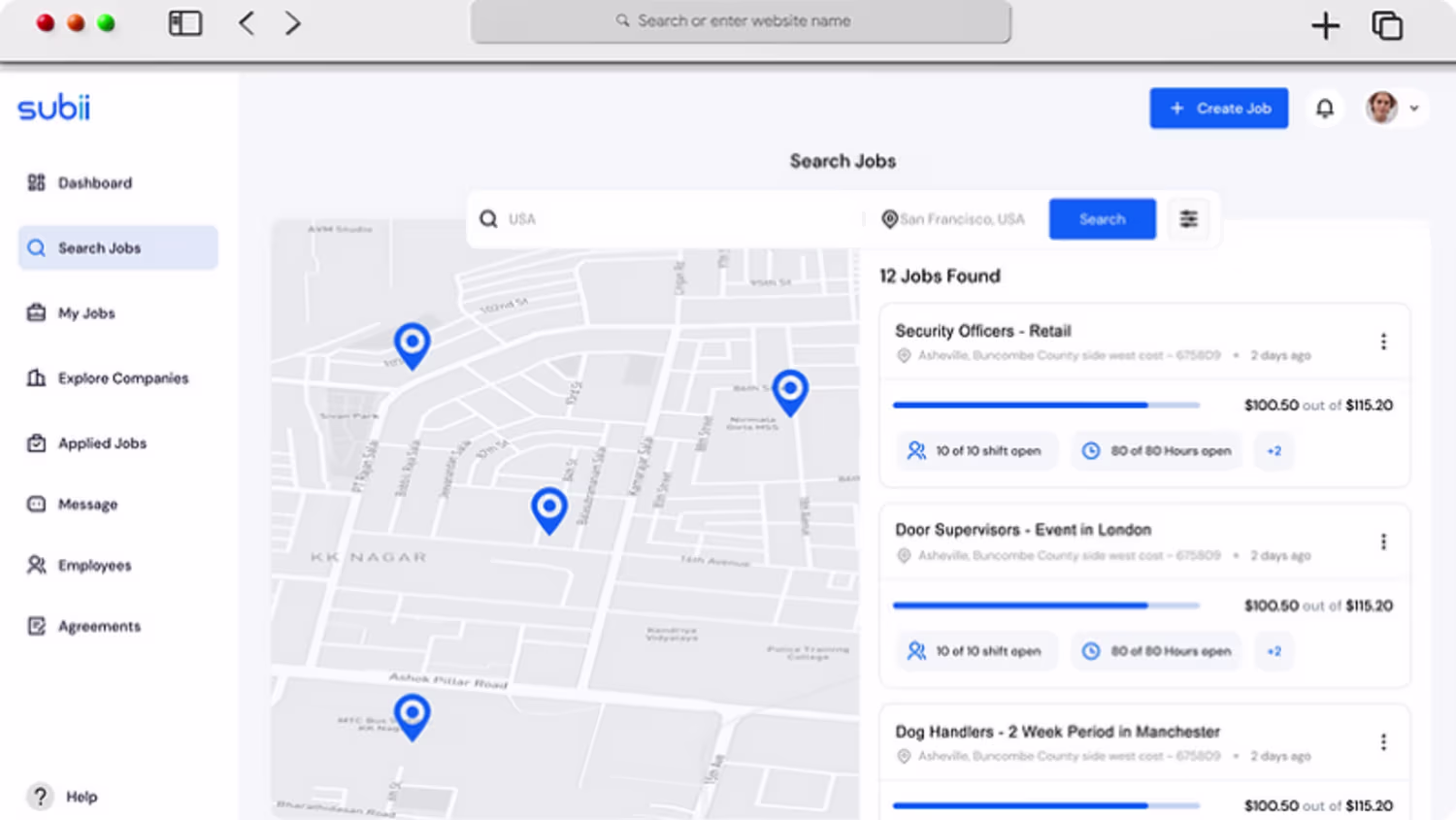1456x820 pixels.
Task: Click the Applied Jobs clipboard icon
Action: [x=37, y=443]
